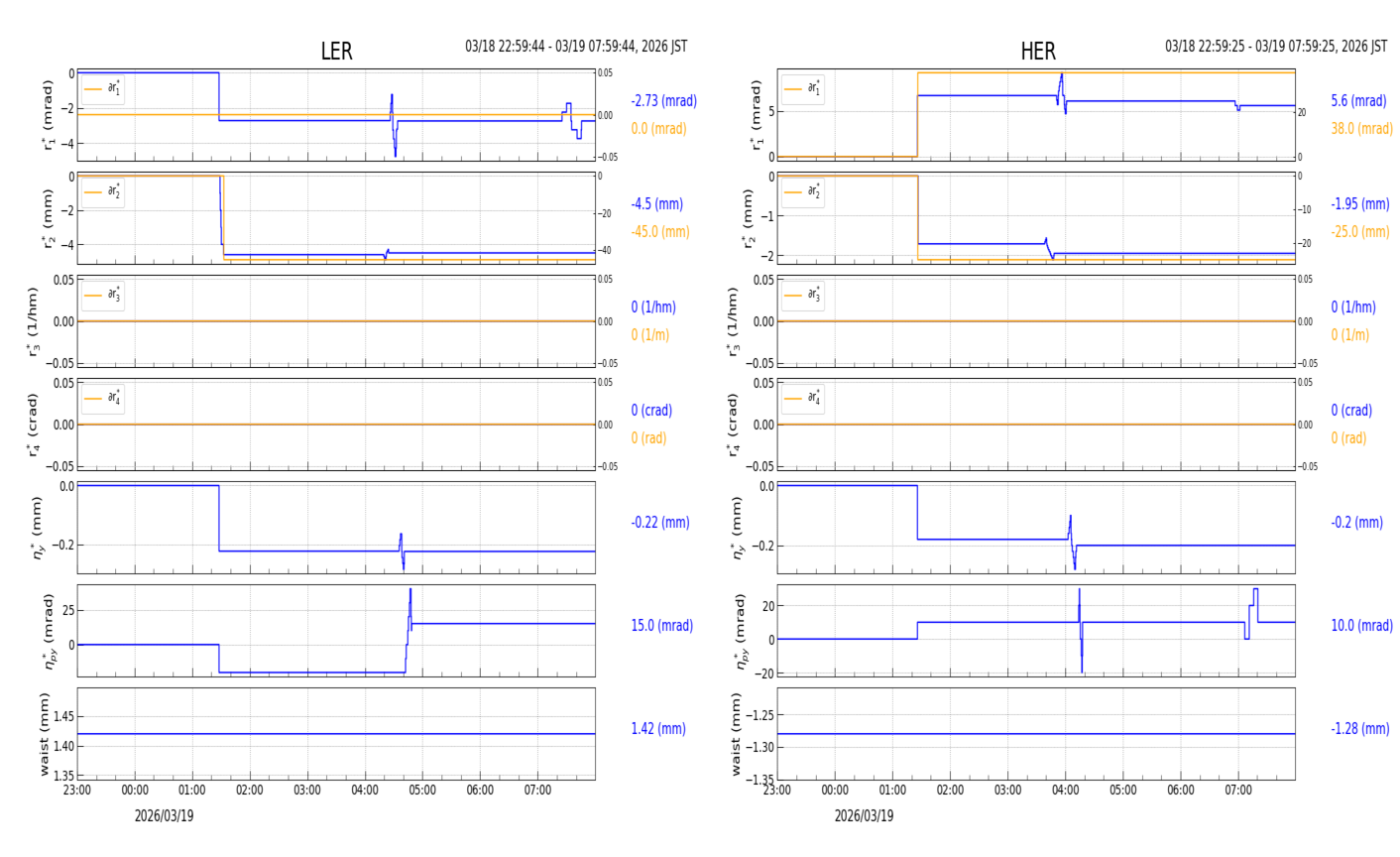Click the LER -2.73 (mrad) value label
The height and width of the screenshot is (857, 1400).
(663, 101)
